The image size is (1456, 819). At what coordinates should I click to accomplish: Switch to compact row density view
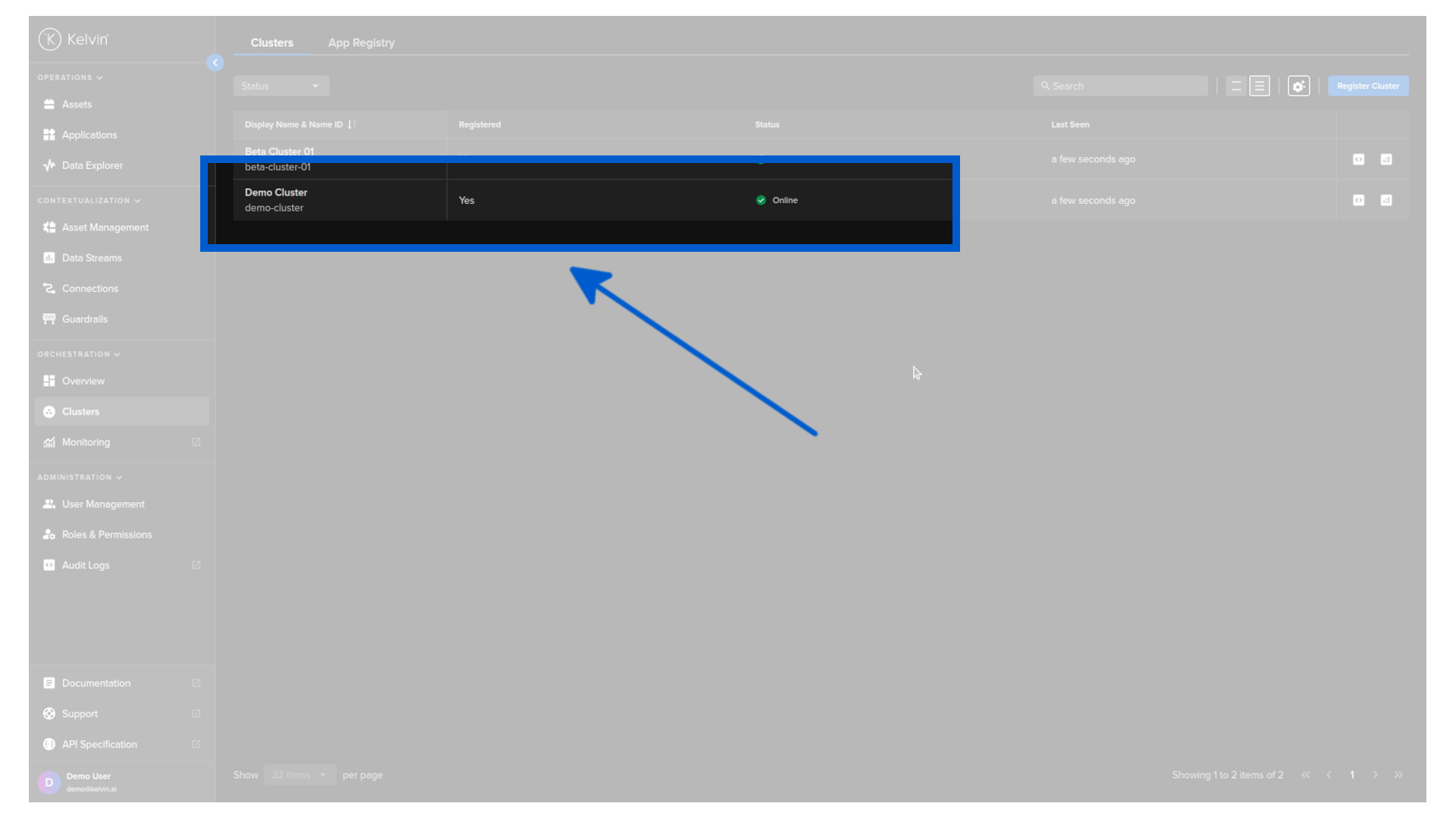pyautogui.click(x=1260, y=86)
